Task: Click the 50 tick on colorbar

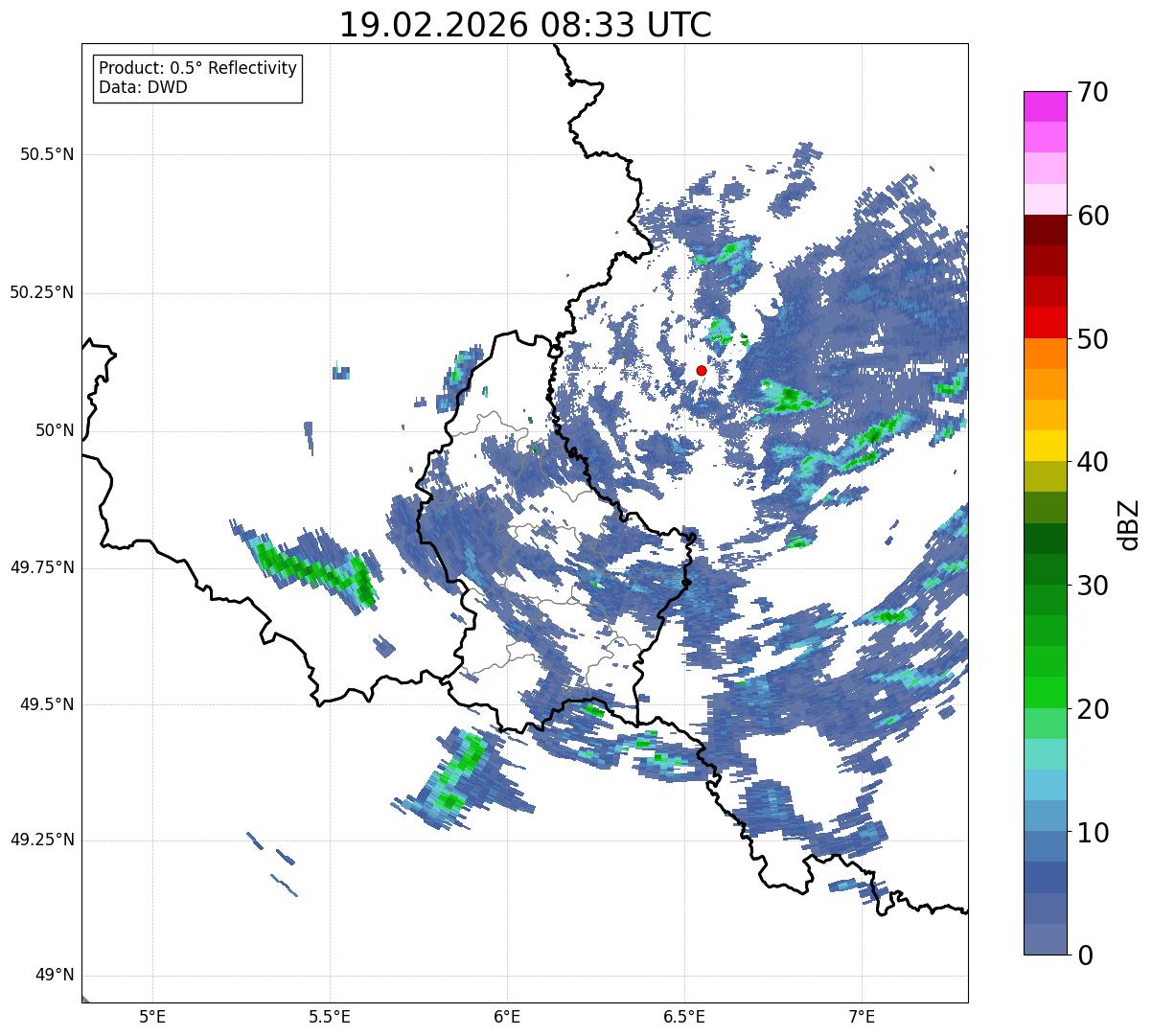Action: tap(1093, 339)
